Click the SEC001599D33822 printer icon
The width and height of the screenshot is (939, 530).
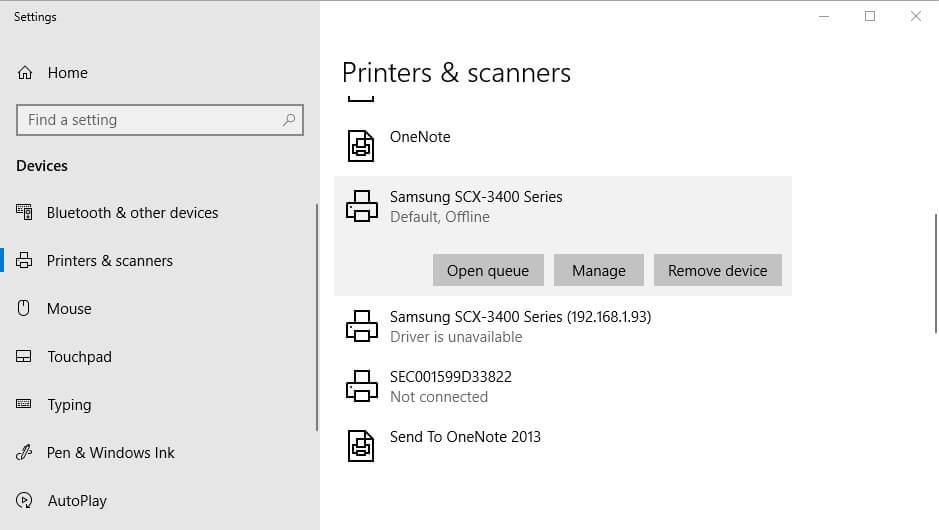coord(361,386)
